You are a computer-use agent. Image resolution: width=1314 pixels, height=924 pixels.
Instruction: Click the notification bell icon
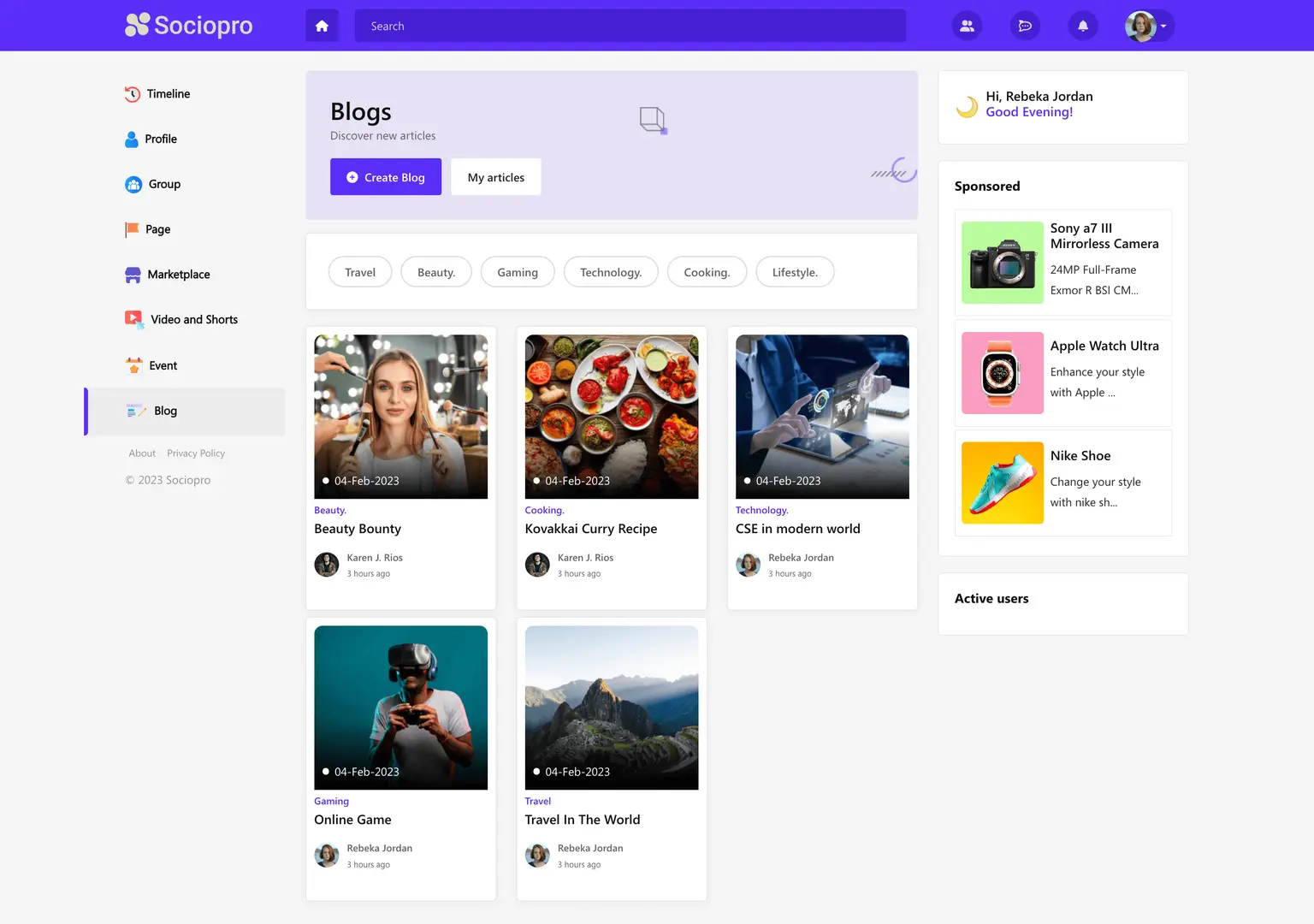(x=1082, y=27)
